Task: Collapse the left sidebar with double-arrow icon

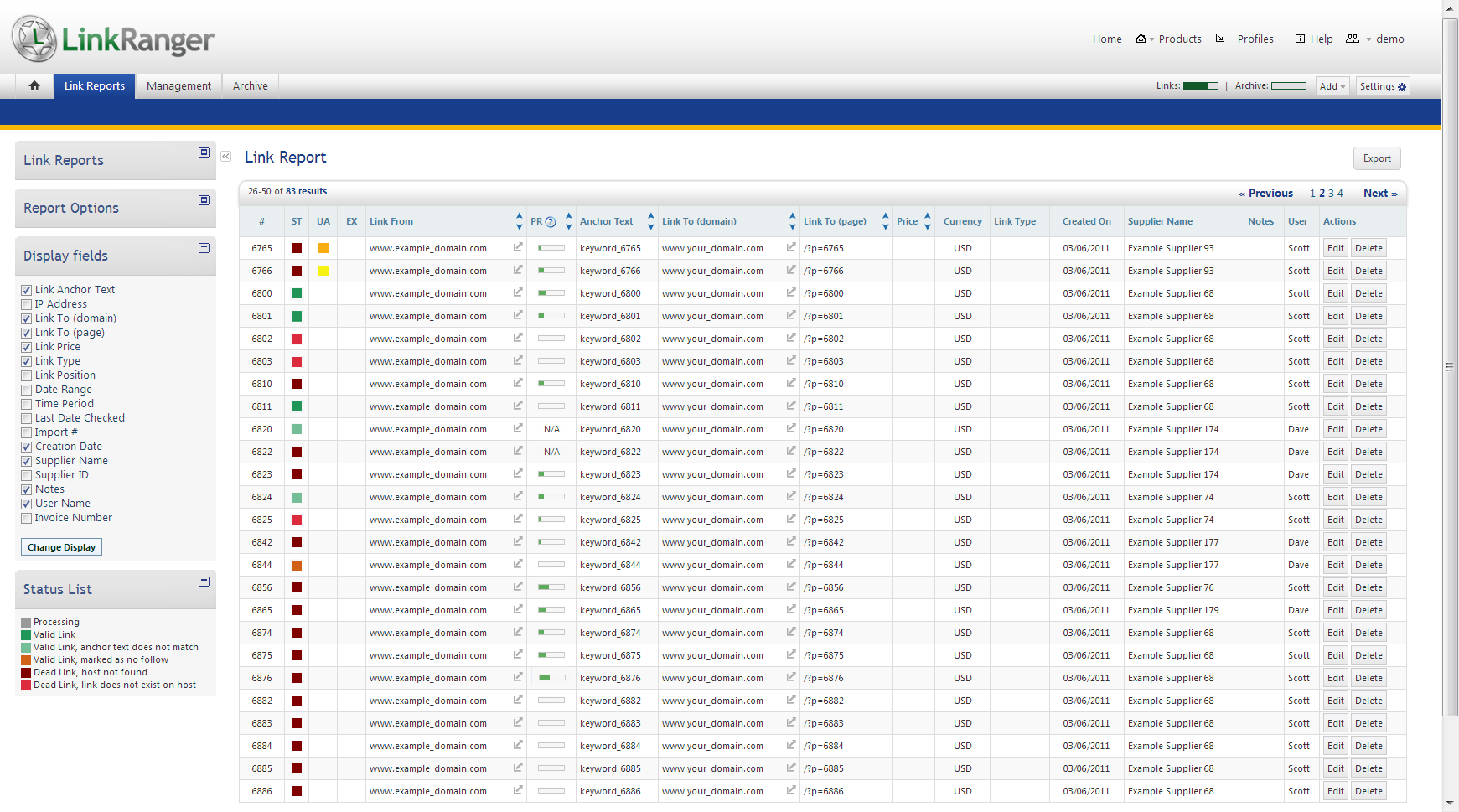Action: coord(225,157)
